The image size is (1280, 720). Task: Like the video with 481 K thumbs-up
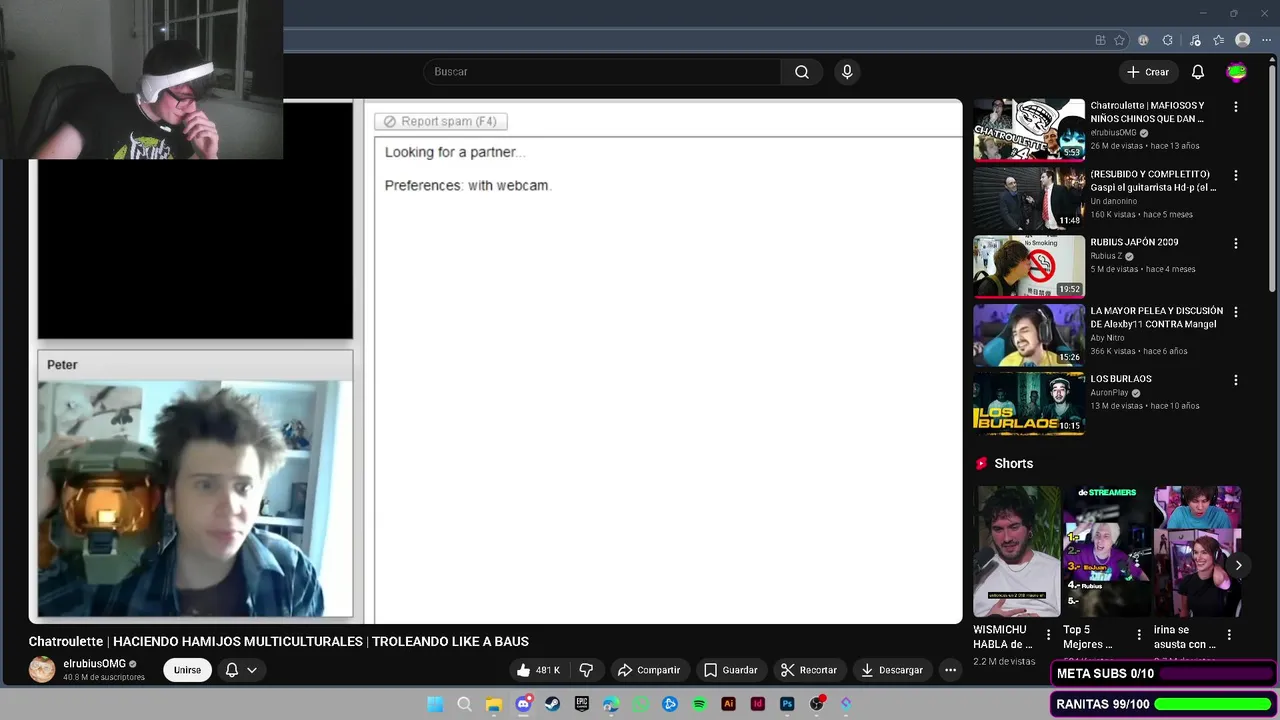pos(538,670)
